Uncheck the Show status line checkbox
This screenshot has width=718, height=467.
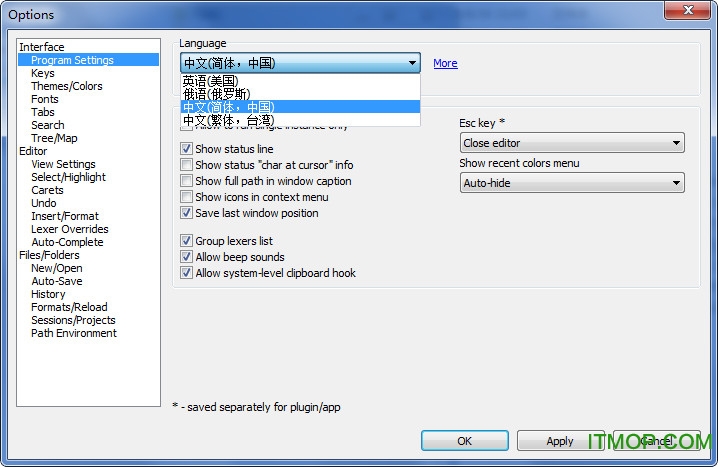pos(187,149)
